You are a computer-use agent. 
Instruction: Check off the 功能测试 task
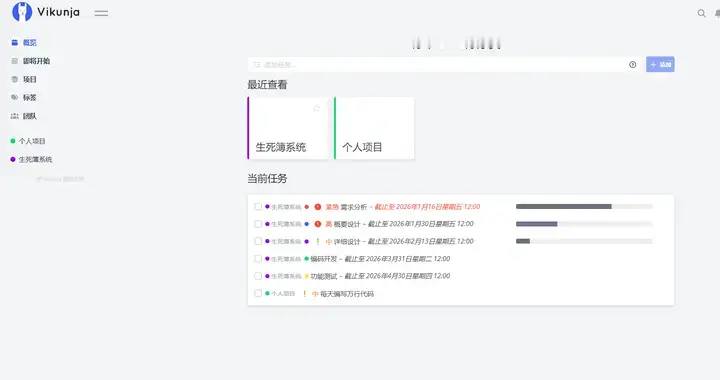click(x=258, y=276)
